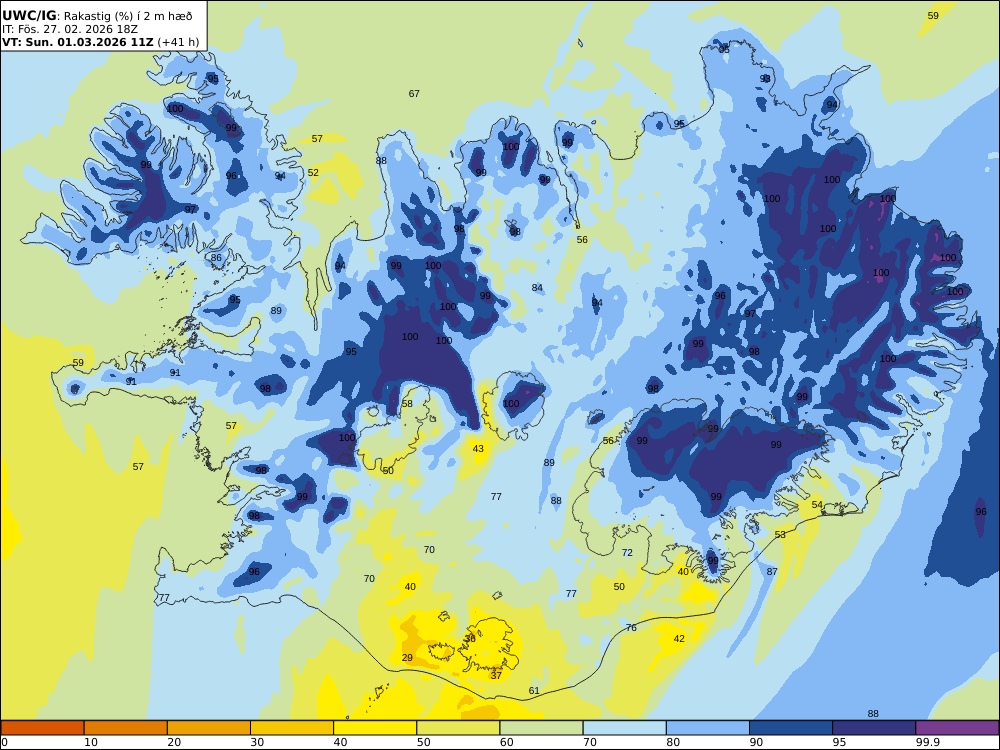Pick the pale yellow 50–60 legend swatch
Screen dimensions: 1000x750
[458, 728]
